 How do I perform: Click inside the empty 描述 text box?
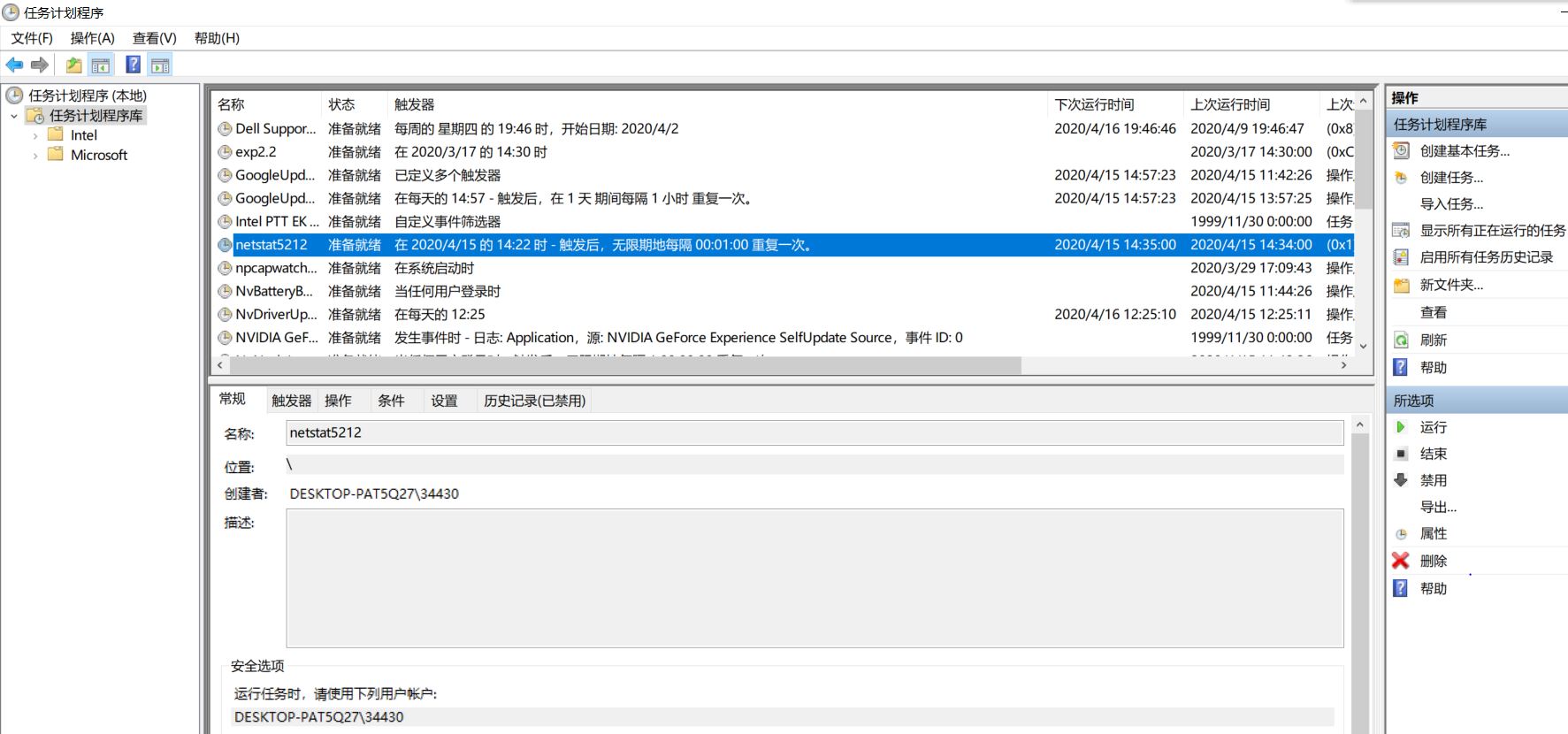click(x=815, y=577)
